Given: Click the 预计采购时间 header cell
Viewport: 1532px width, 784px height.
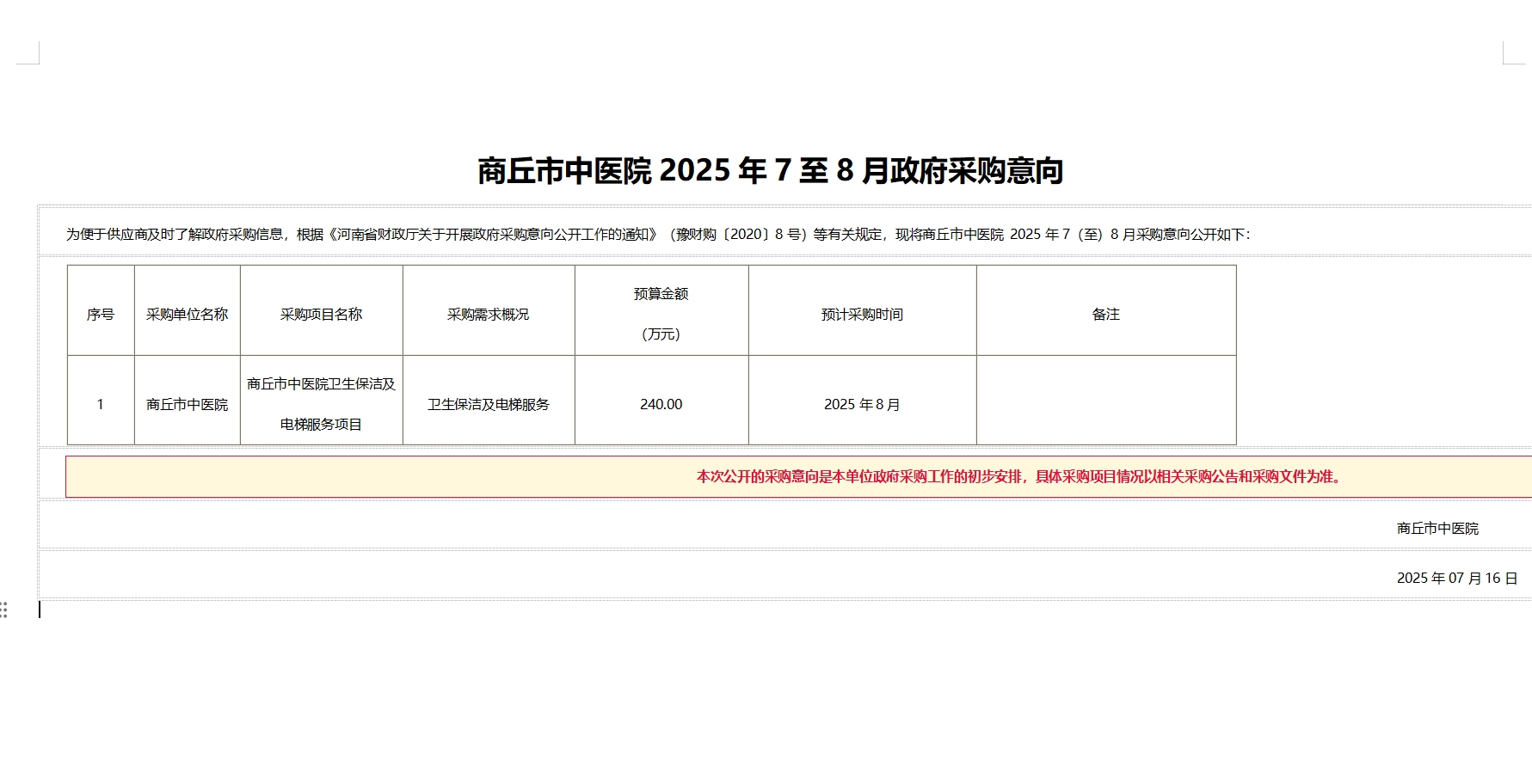Looking at the screenshot, I should pyautogui.click(x=862, y=315).
